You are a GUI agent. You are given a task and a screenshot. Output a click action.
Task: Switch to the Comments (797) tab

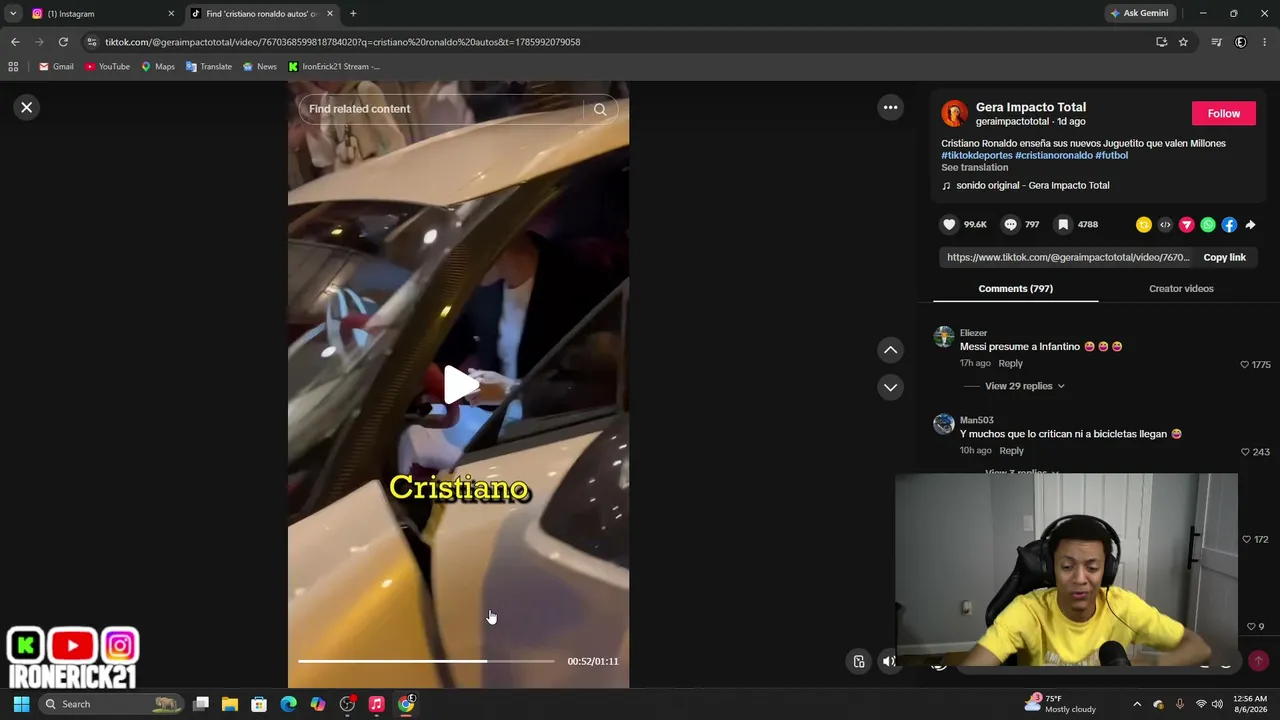click(x=1015, y=289)
